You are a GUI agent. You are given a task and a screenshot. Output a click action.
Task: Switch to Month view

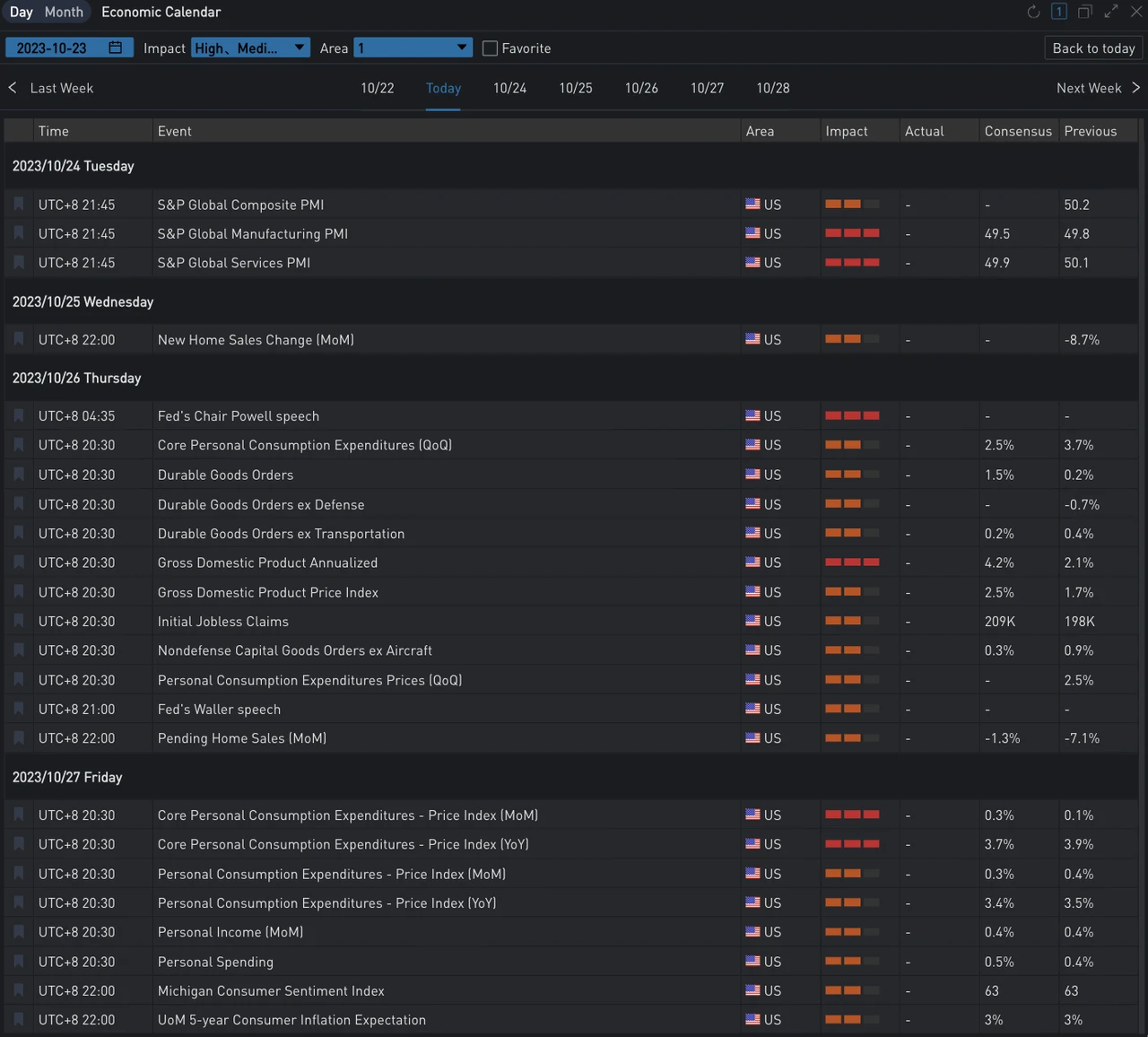tap(64, 12)
